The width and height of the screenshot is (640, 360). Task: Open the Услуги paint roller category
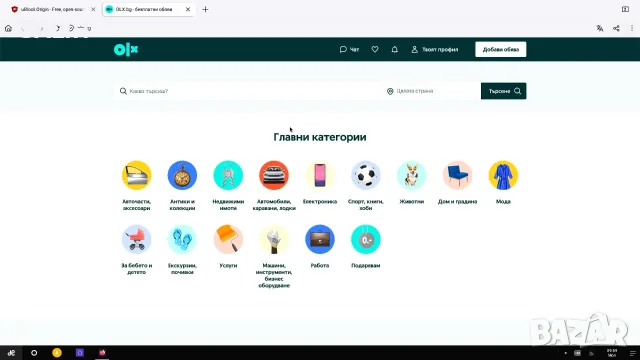(228, 246)
